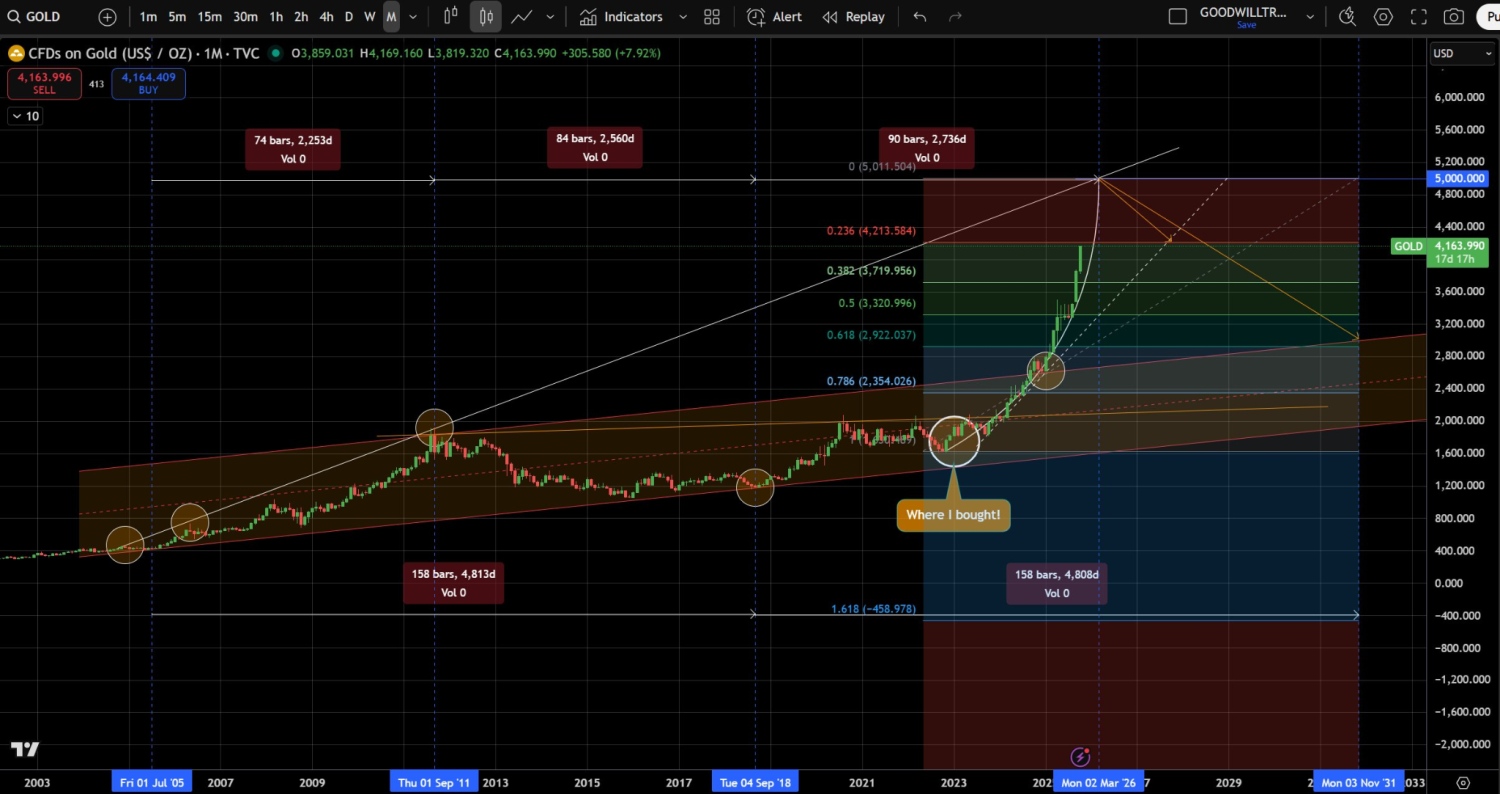The height and width of the screenshot is (794, 1500).
Task: Toggle the monthly M timeframe
Action: tap(391, 17)
